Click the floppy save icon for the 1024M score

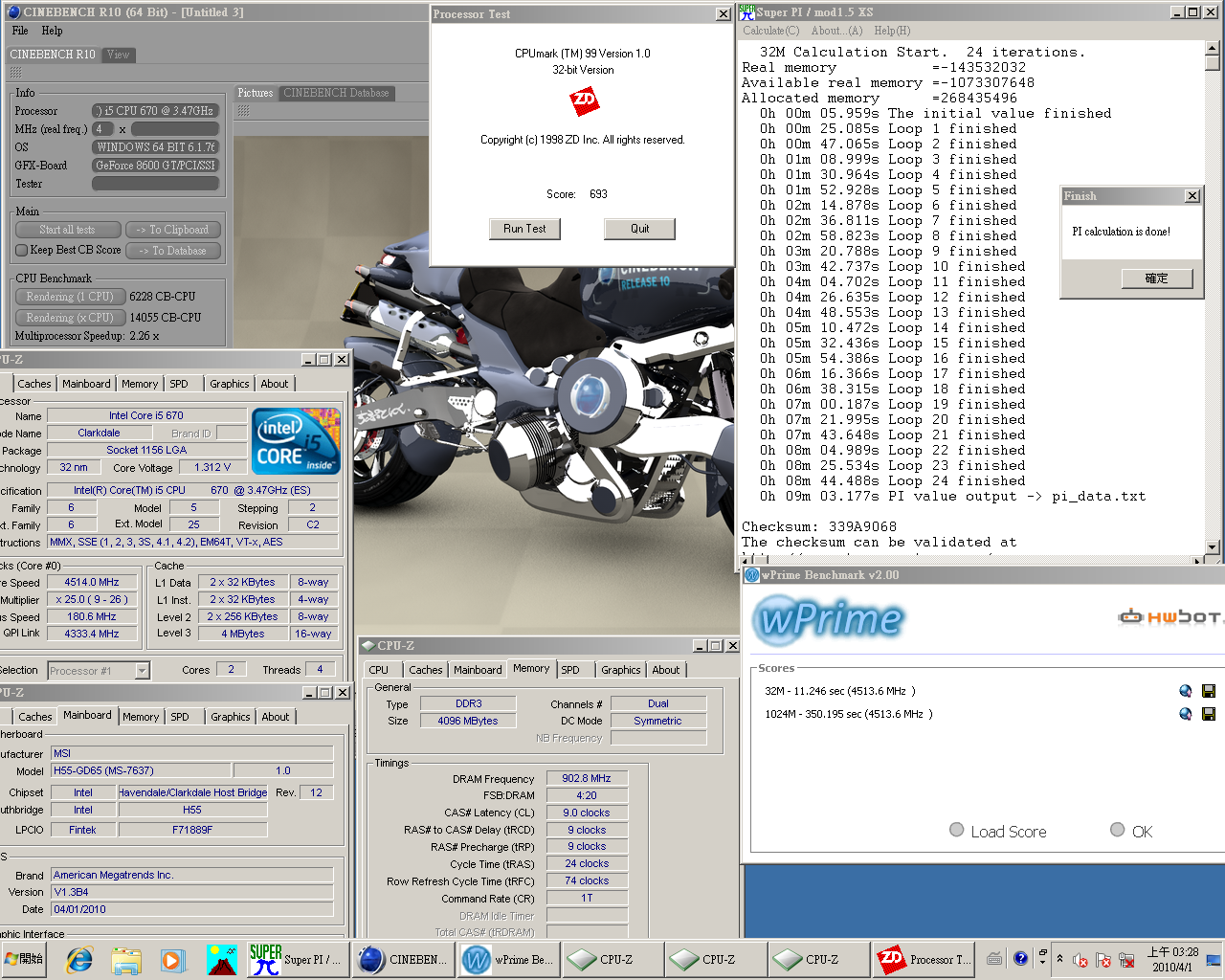pos(1209,714)
